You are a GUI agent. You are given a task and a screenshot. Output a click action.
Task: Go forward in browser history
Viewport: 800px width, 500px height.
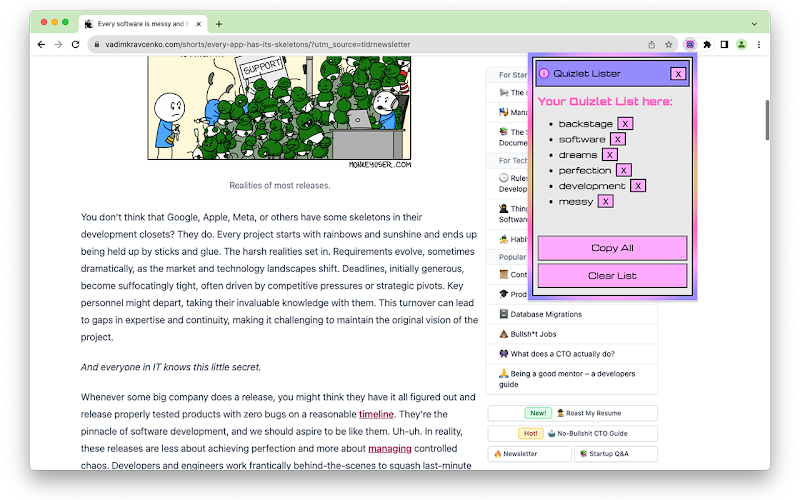click(58, 44)
